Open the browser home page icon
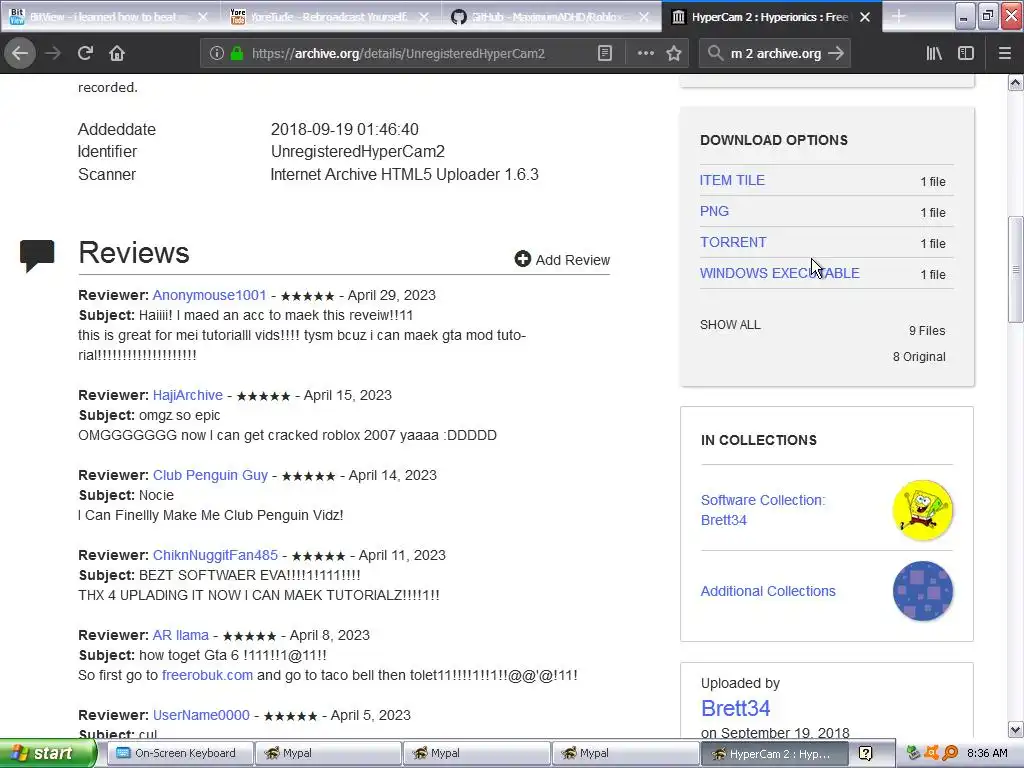Screen dimensions: 1024x768 coord(117,54)
